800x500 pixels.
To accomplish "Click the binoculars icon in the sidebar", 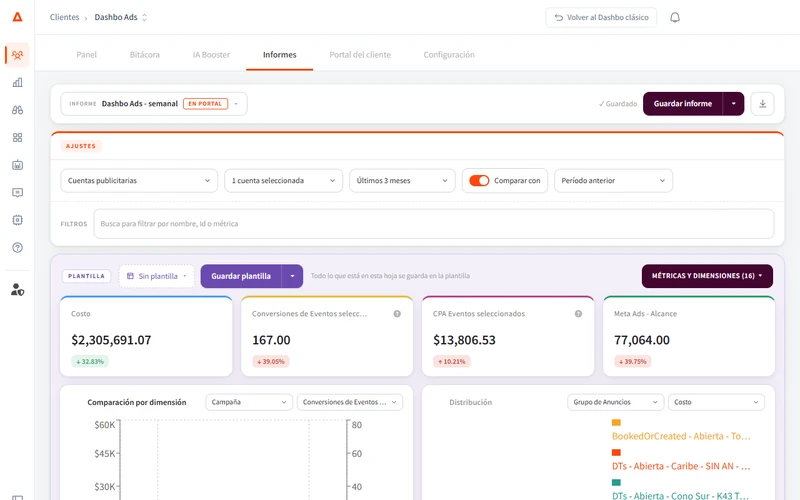I will coord(17,110).
